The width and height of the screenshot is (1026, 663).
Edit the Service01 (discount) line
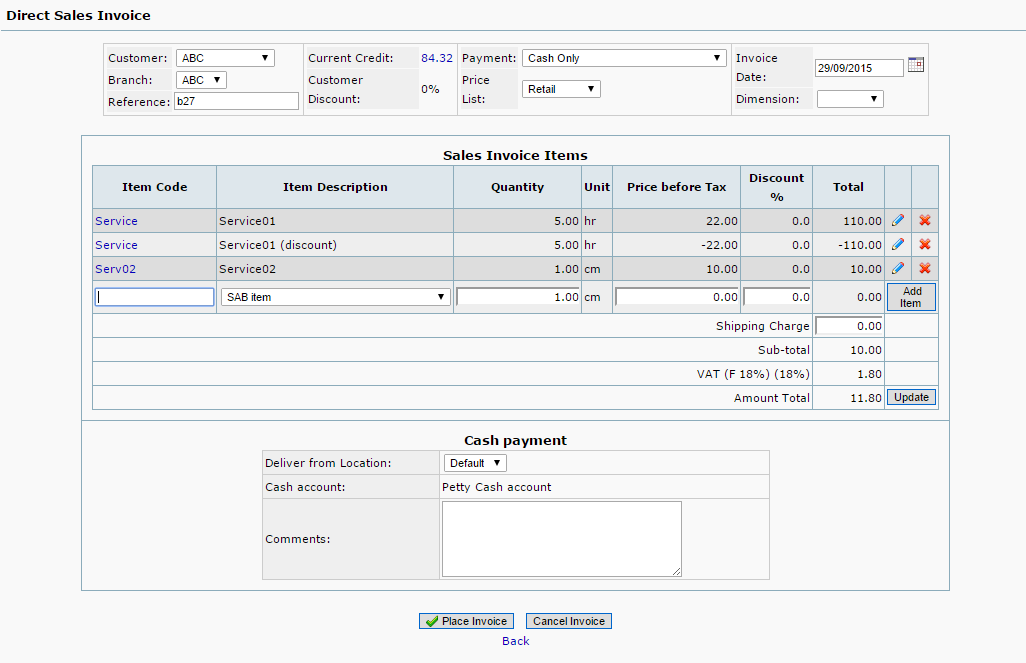(x=898, y=245)
